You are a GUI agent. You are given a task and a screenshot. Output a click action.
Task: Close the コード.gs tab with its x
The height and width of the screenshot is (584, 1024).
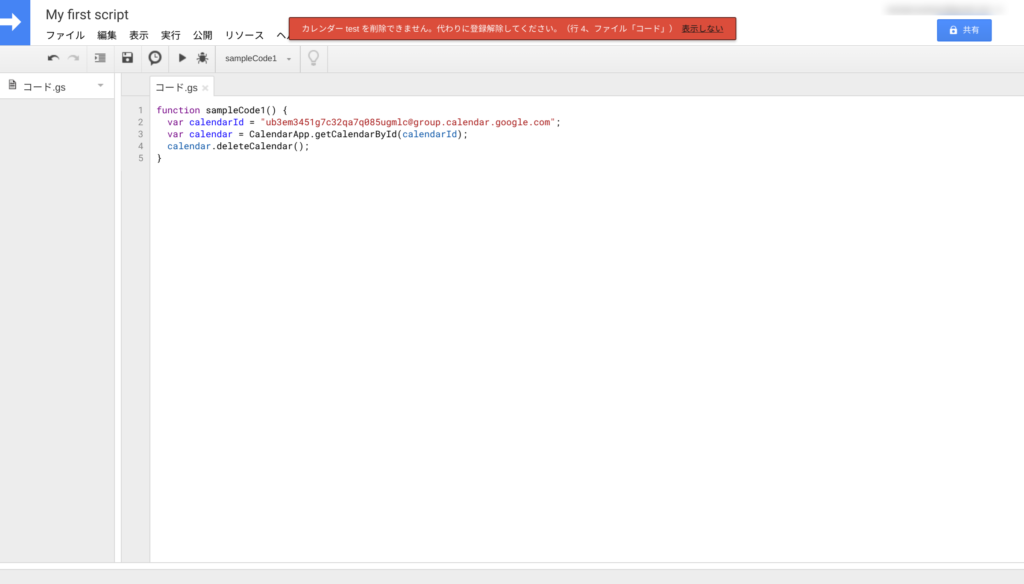point(205,87)
